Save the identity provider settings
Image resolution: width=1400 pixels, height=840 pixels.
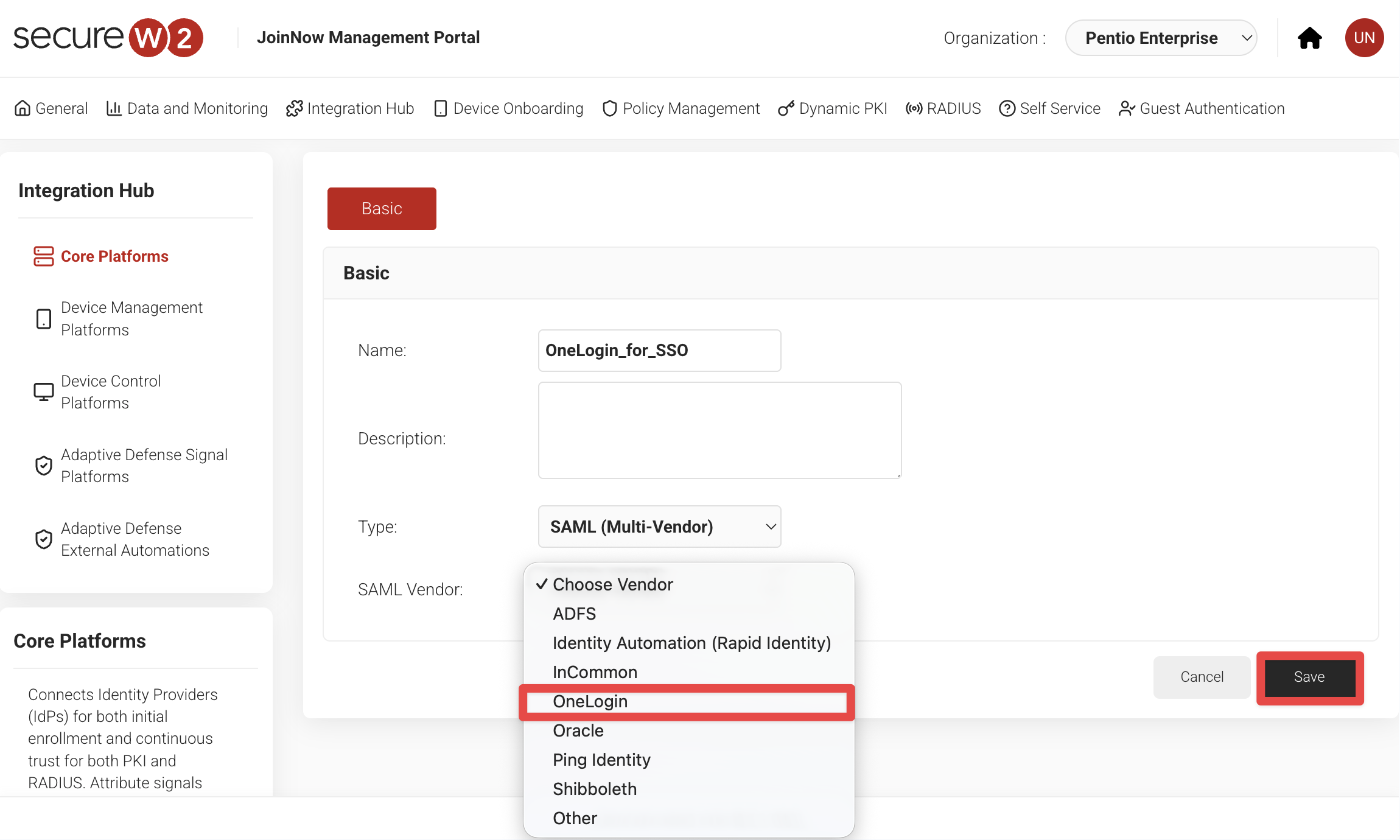point(1310,677)
